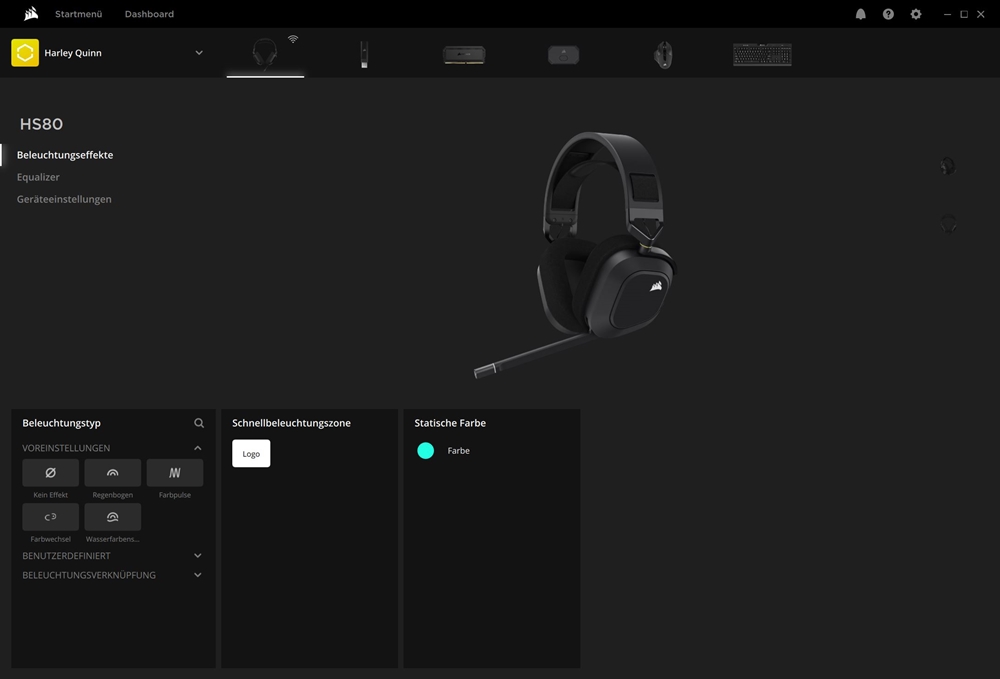
Task: Maximize the iCUE window
Action: coord(964,14)
